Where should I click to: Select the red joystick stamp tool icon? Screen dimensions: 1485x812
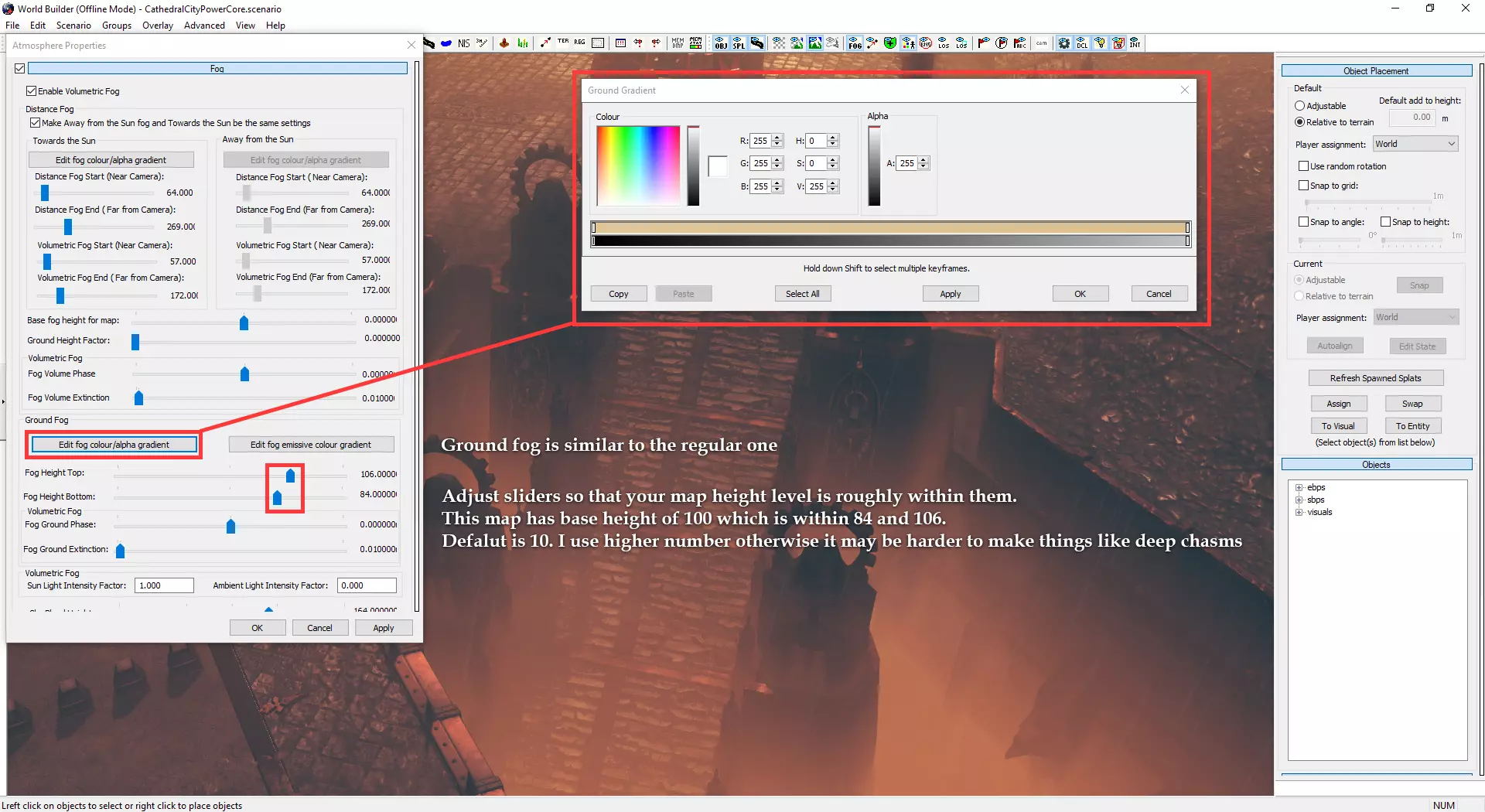504,43
